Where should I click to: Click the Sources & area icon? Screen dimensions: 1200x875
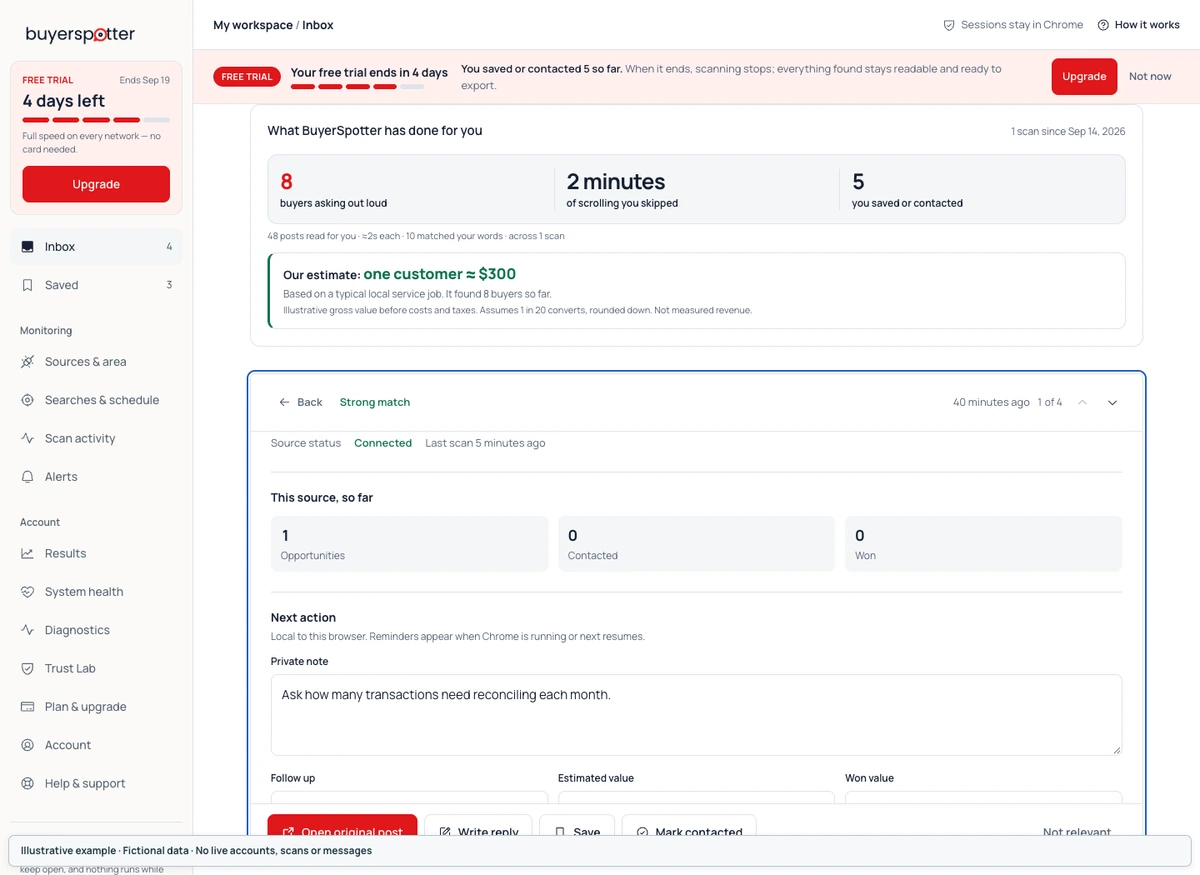pos(27,362)
